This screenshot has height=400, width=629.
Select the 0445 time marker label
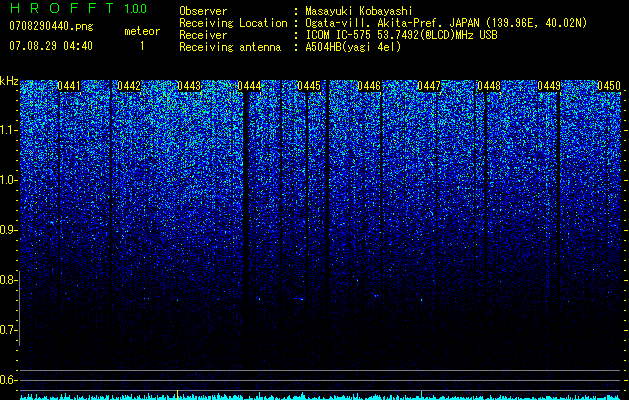[309, 86]
